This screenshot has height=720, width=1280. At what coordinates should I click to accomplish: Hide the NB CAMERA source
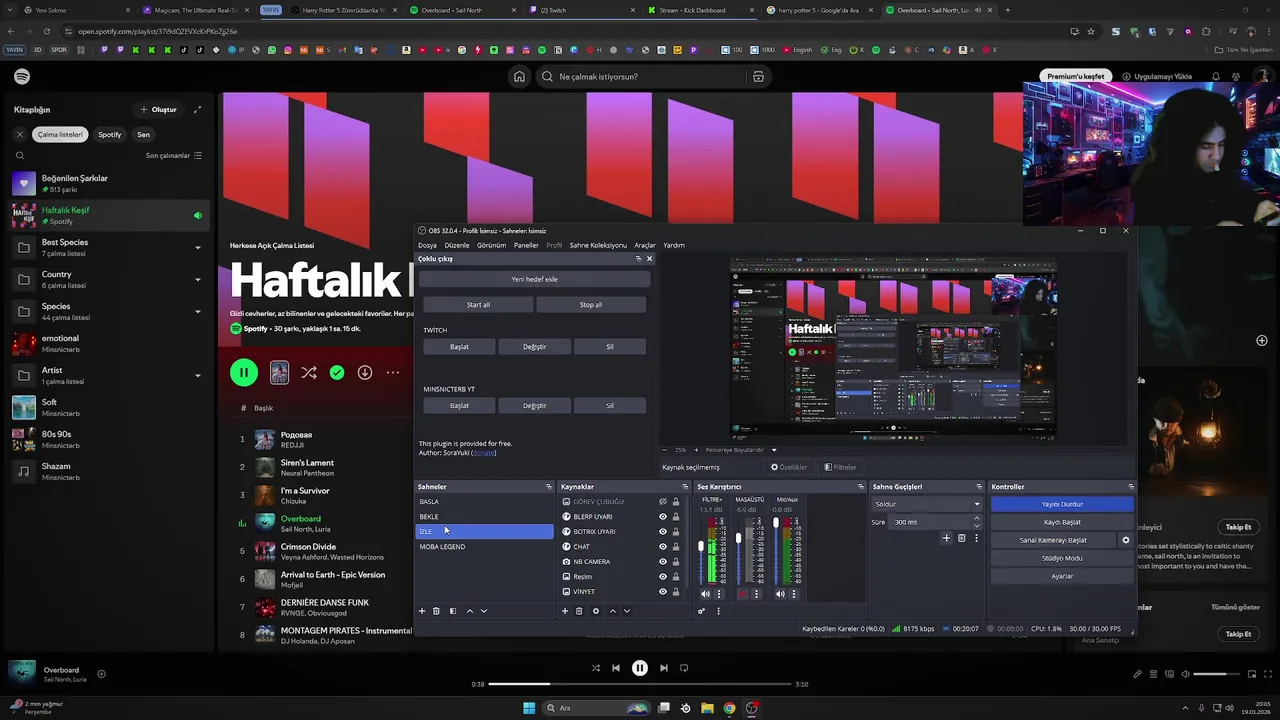662,562
